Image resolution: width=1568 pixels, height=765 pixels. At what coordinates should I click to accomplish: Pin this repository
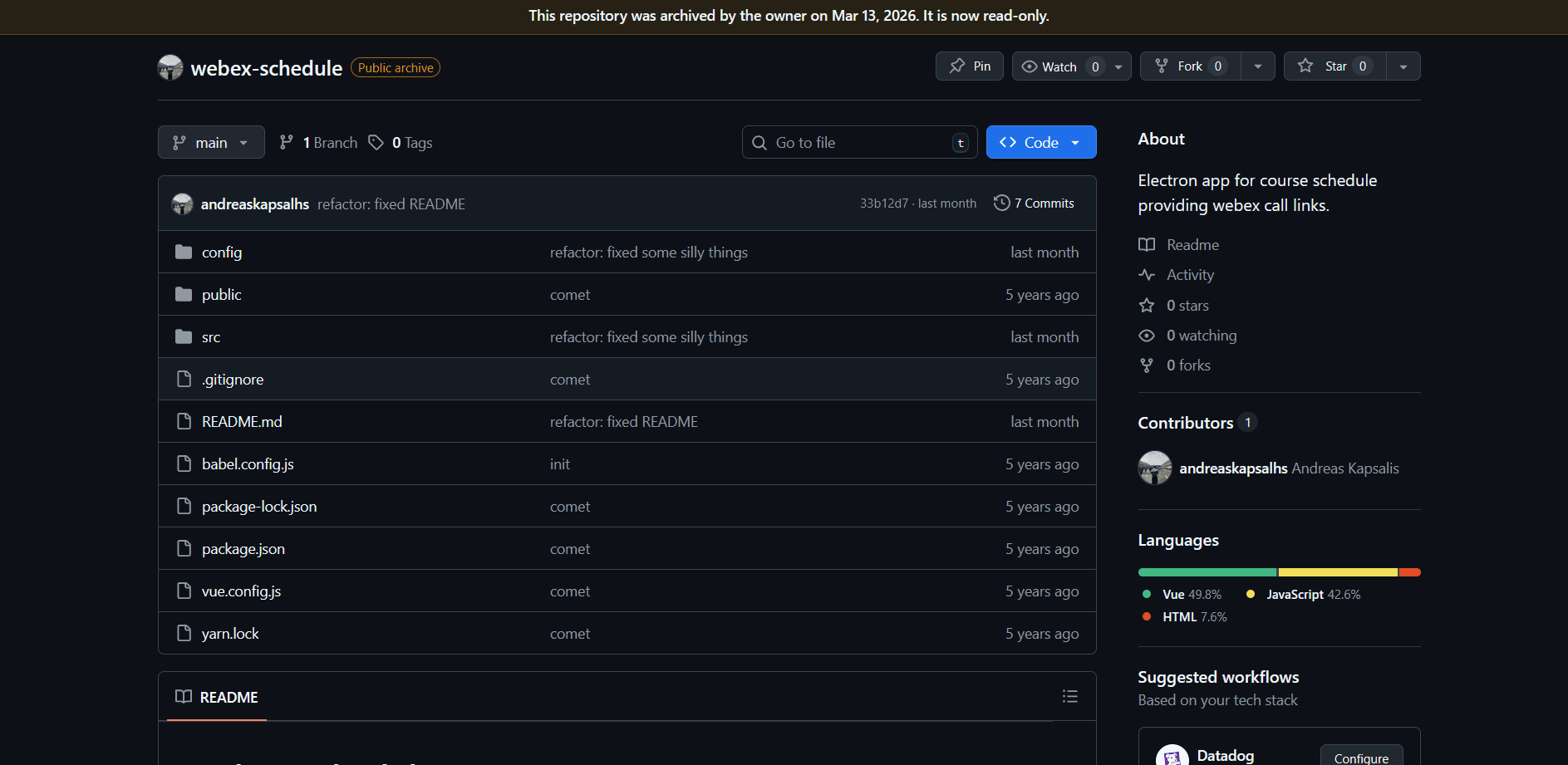[969, 66]
